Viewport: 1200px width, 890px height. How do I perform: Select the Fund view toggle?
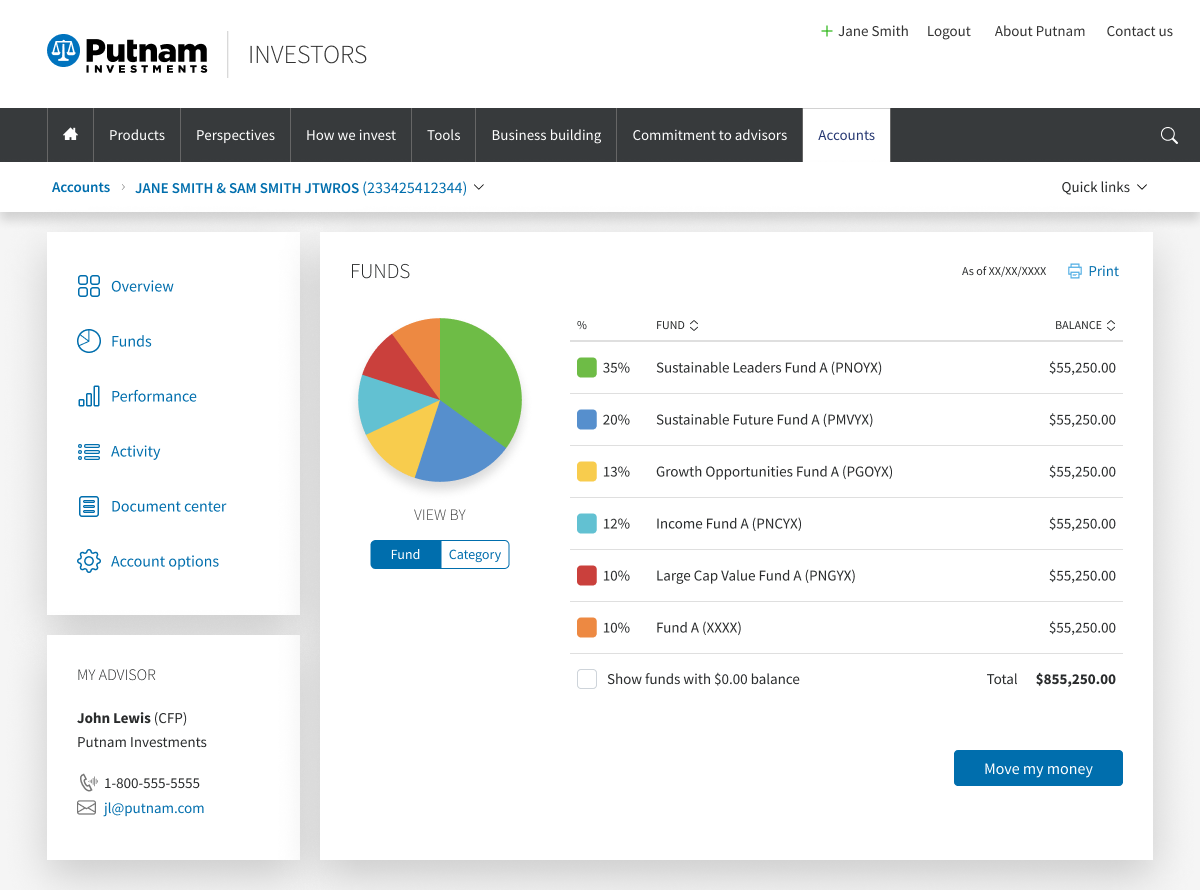(x=405, y=554)
